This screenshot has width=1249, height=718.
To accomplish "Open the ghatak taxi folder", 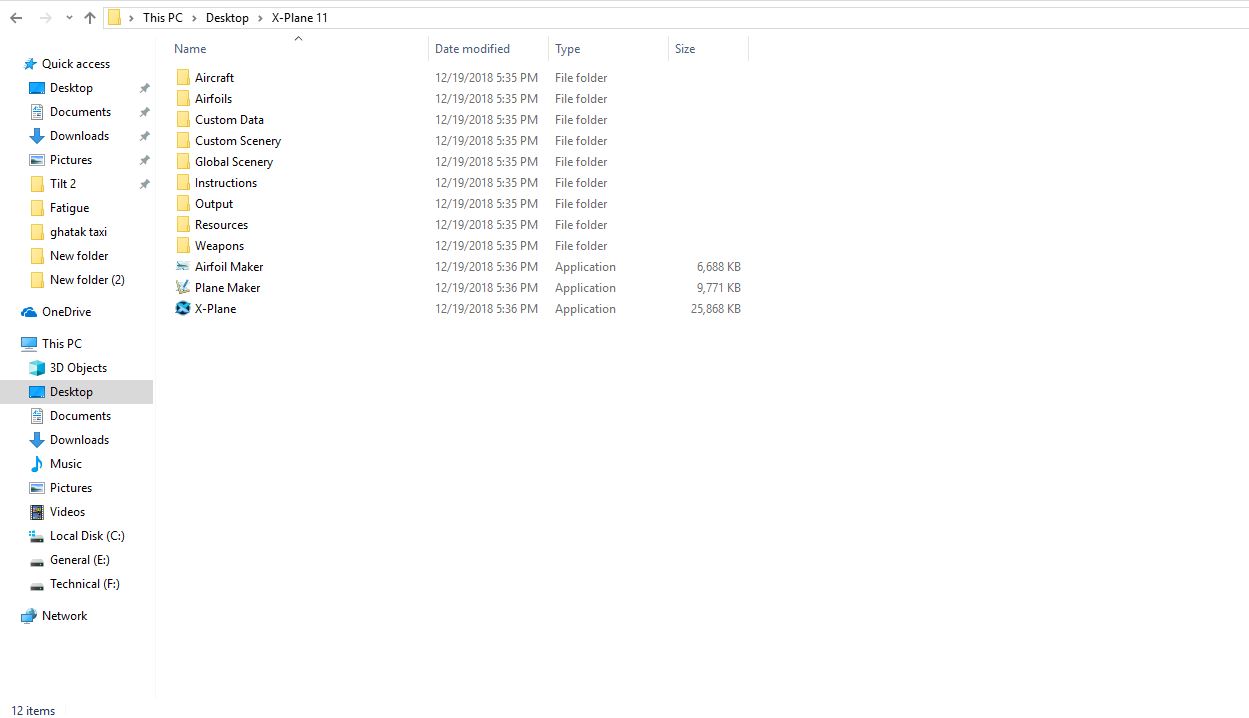I will tap(78, 232).
